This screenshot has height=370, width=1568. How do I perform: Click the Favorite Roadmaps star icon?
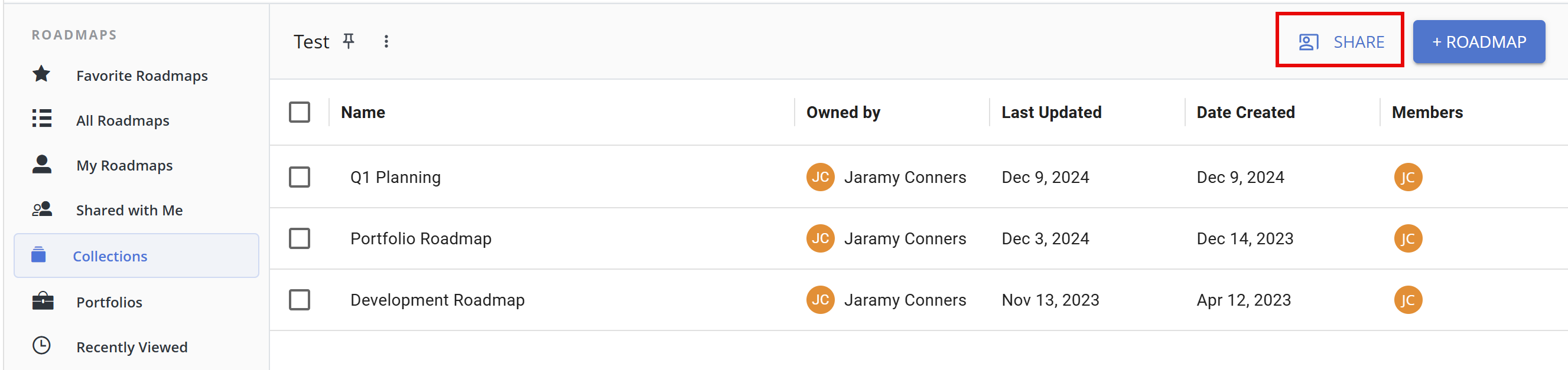(x=41, y=75)
